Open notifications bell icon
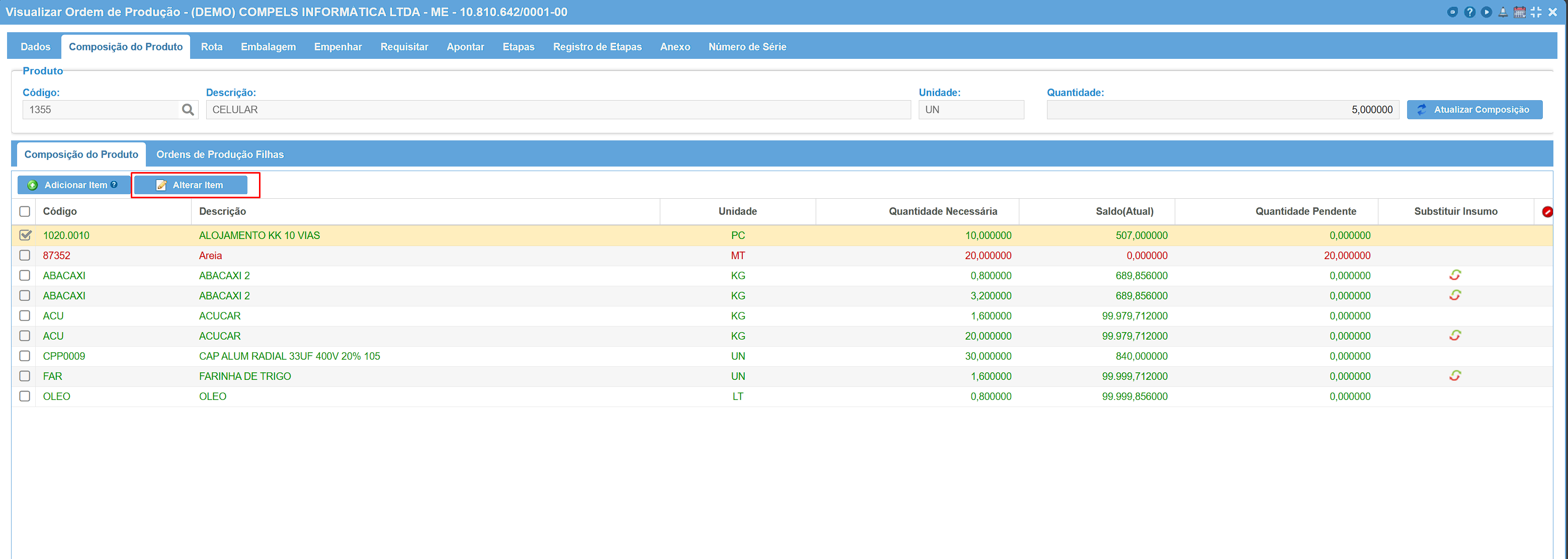The image size is (1568, 559). pyautogui.click(x=1503, y=12)
